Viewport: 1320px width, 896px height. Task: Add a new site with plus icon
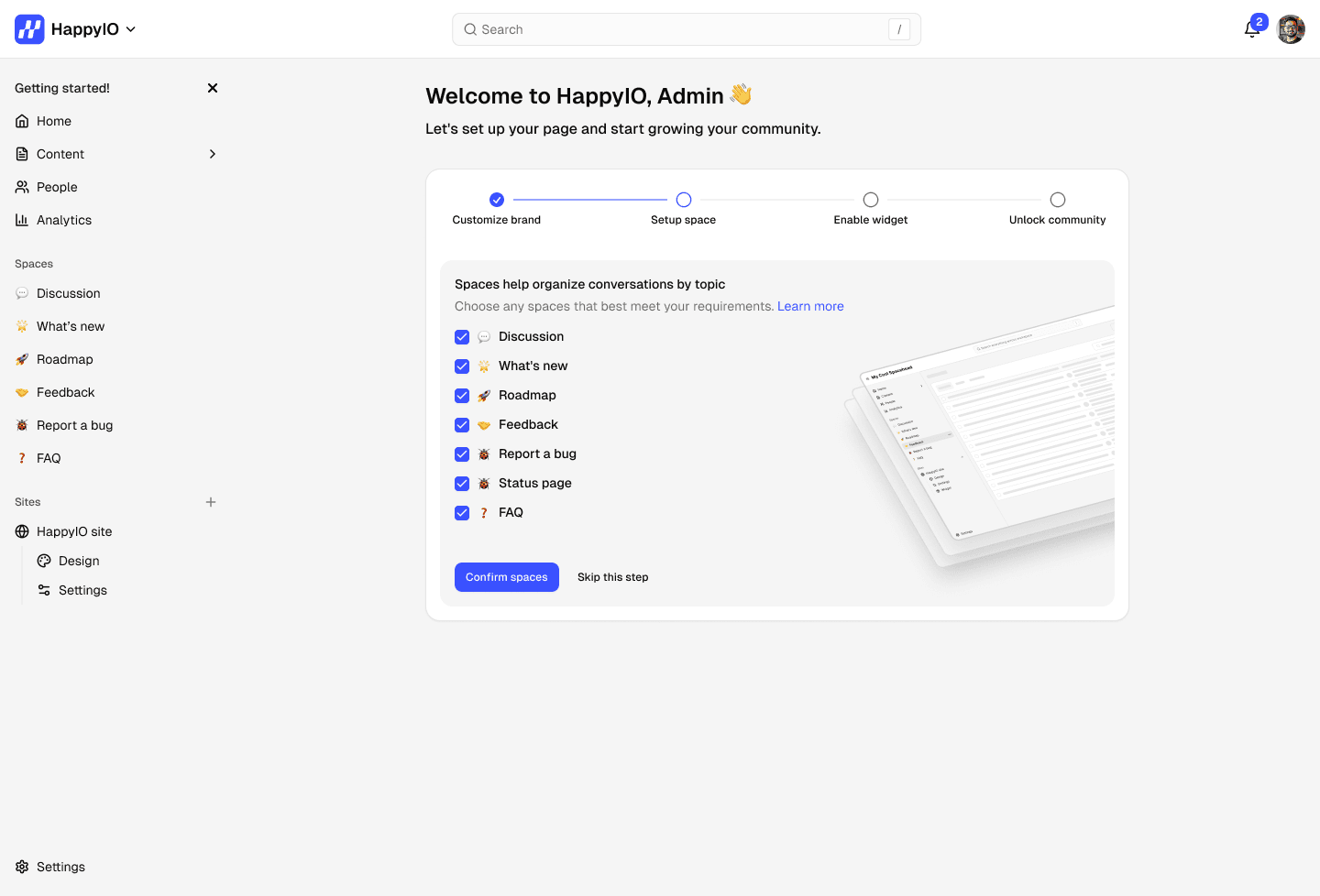(x=211, y=502)
